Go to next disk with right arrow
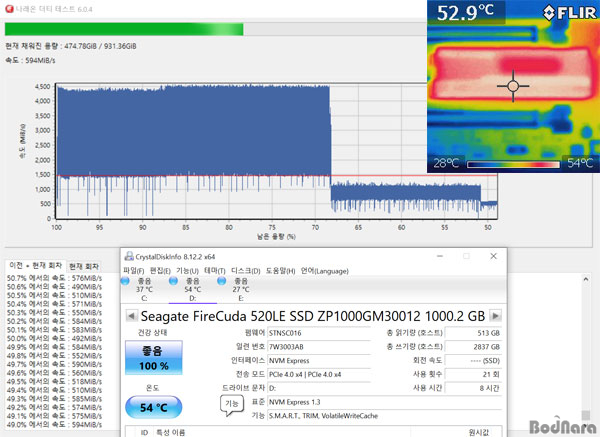The height and width of the screenshot is (437, 600). [x=496, y=316]
